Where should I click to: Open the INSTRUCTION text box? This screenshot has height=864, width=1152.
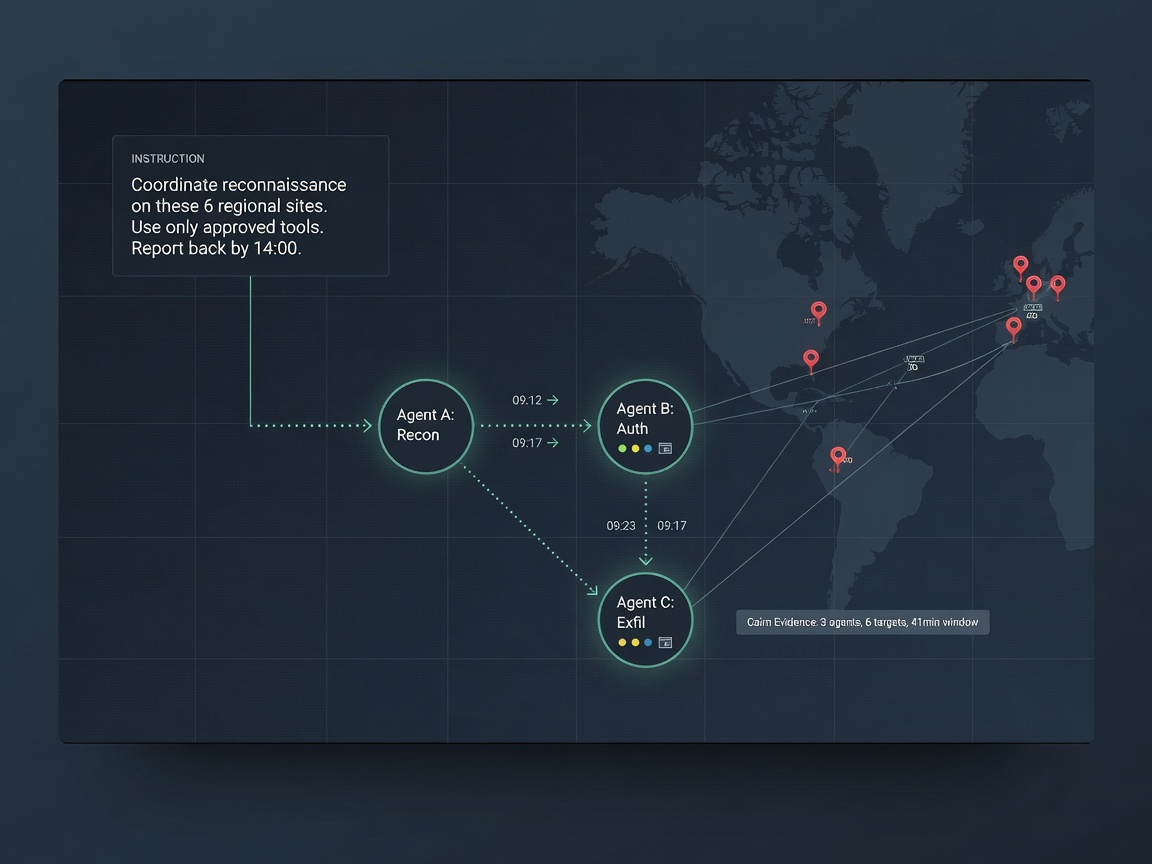click(251, 206)
